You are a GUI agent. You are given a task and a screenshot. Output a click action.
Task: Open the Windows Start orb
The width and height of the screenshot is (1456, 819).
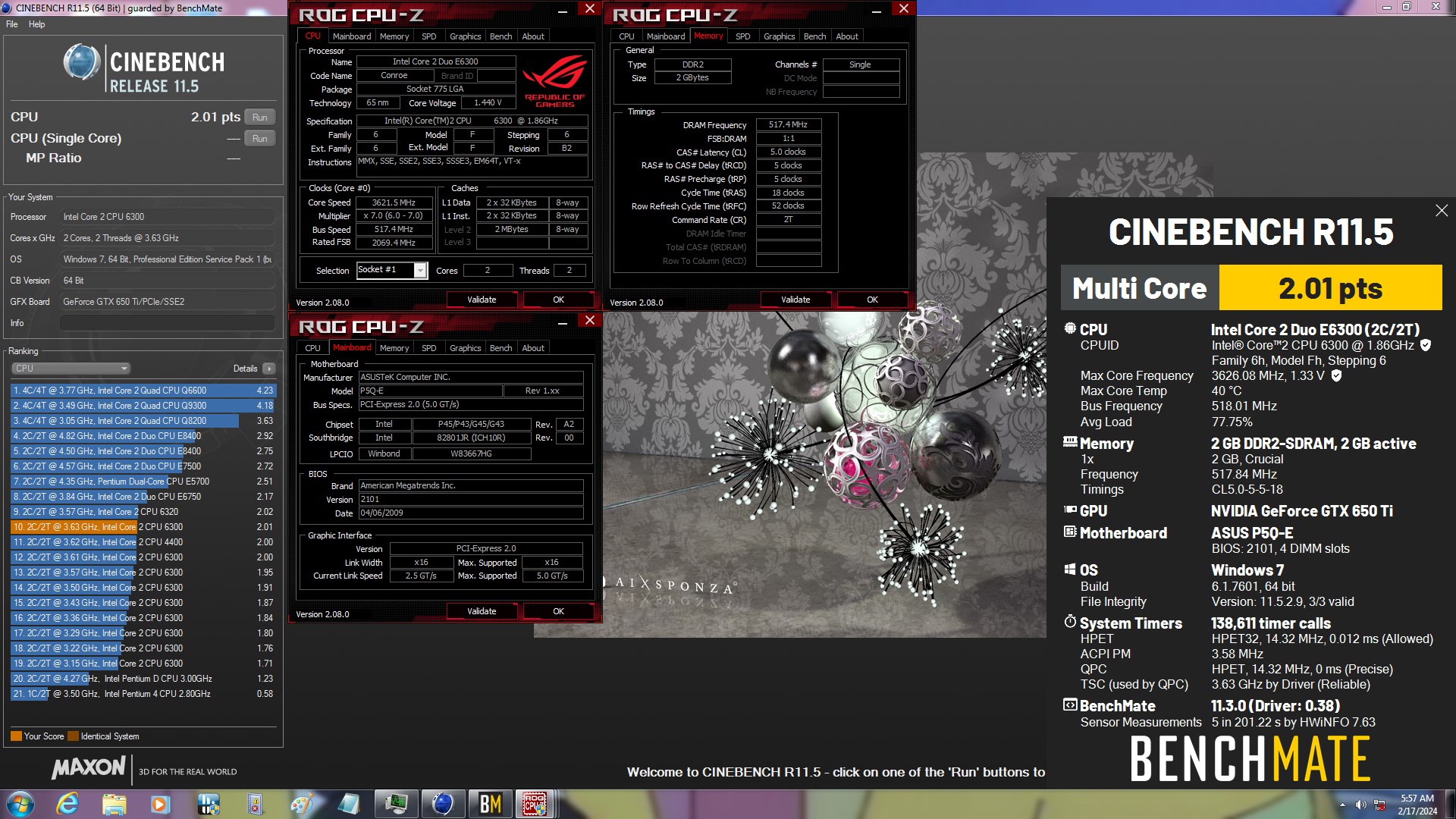point(20,804)
